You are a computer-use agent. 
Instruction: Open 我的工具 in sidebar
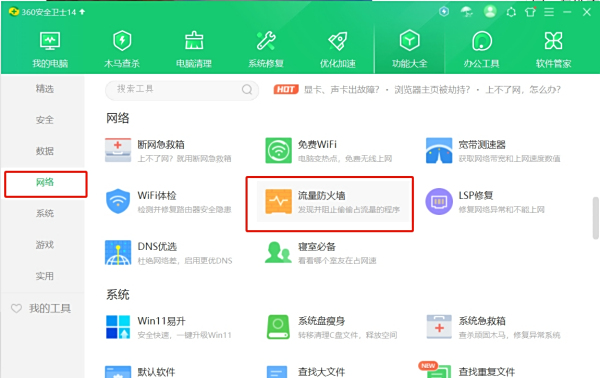(x=41, y=308)
